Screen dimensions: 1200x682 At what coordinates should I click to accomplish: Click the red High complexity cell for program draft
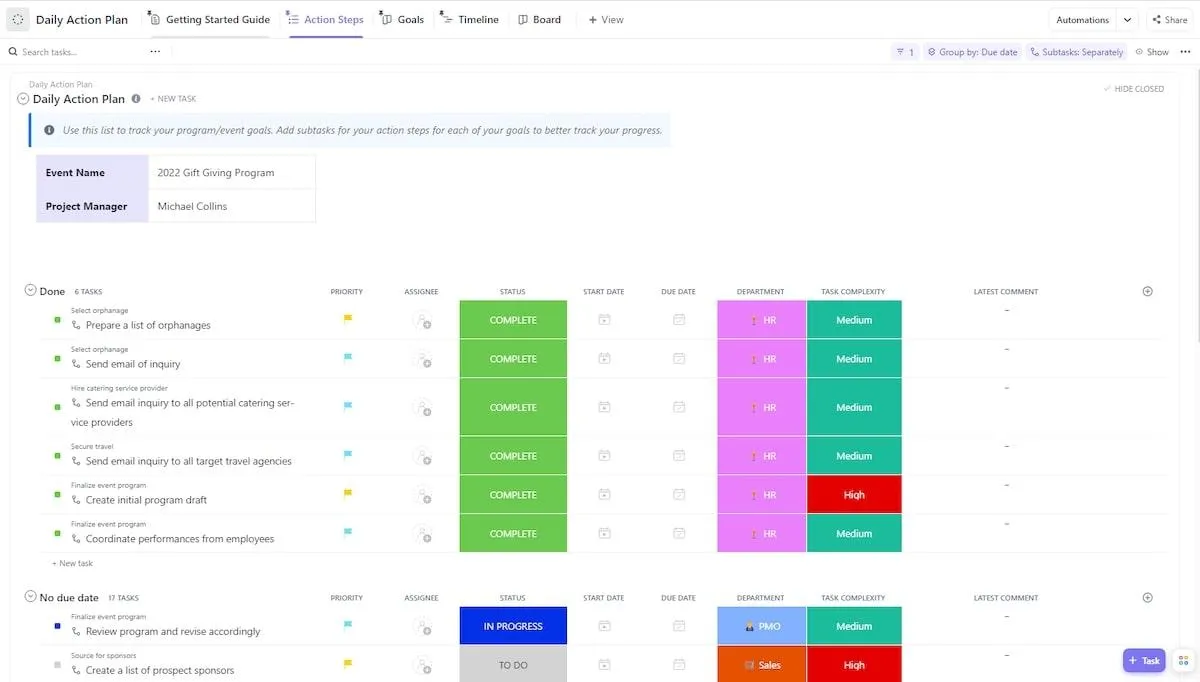click(854, 495)
